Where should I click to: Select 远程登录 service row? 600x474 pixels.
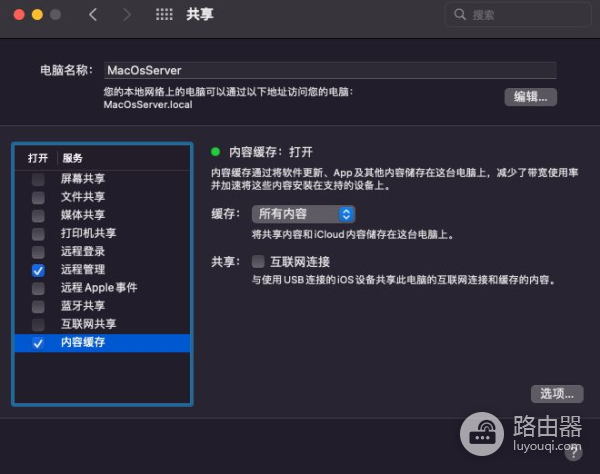click(x=102, y=252)
